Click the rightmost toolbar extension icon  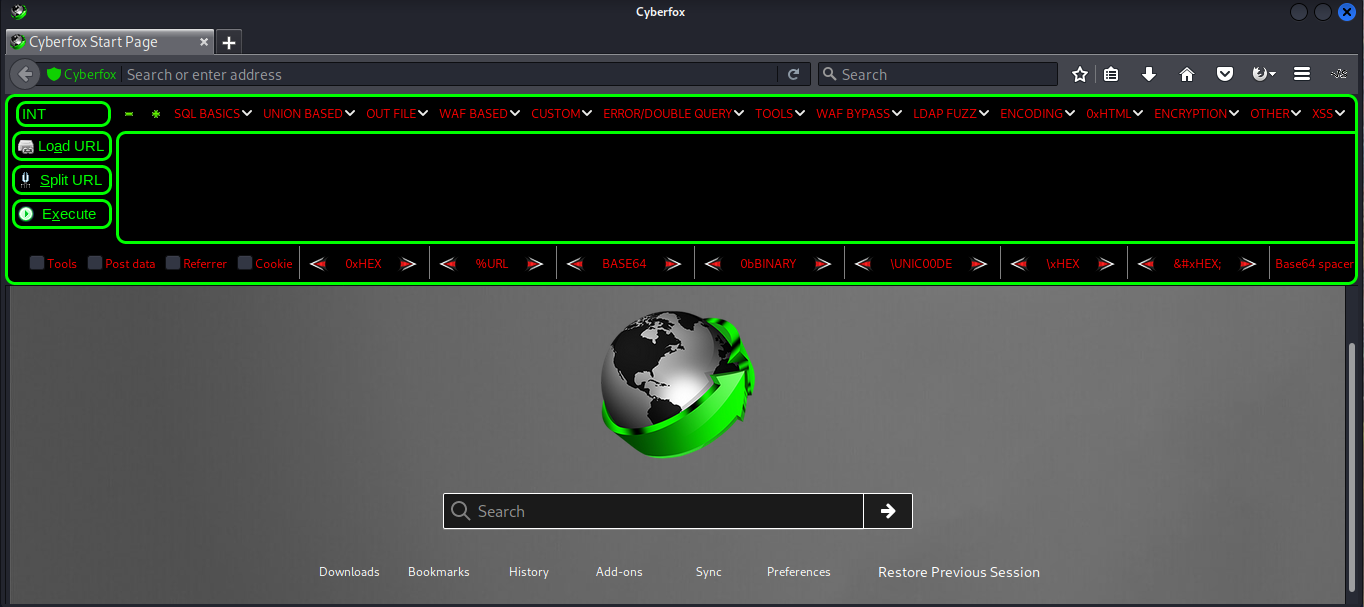(1340, 74)
